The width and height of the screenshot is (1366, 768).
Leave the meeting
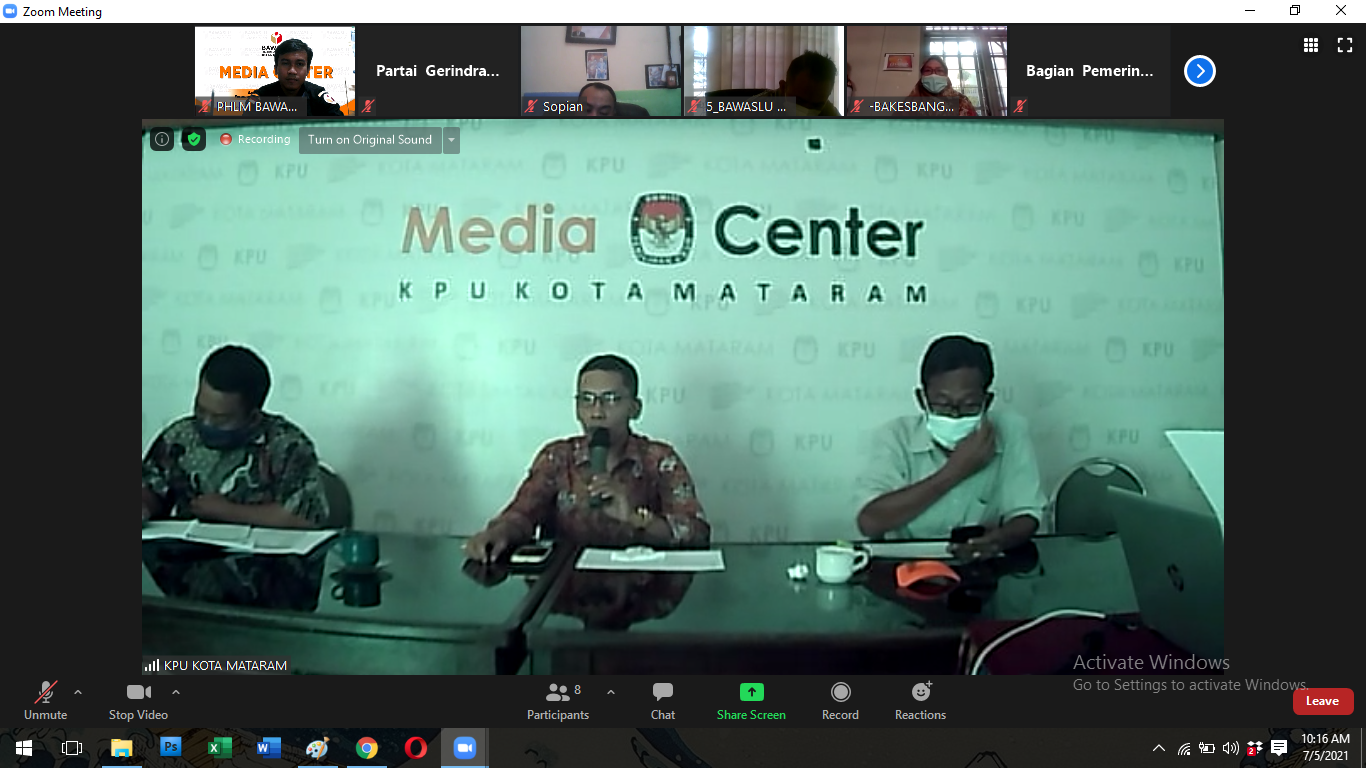pos(1322,701)
